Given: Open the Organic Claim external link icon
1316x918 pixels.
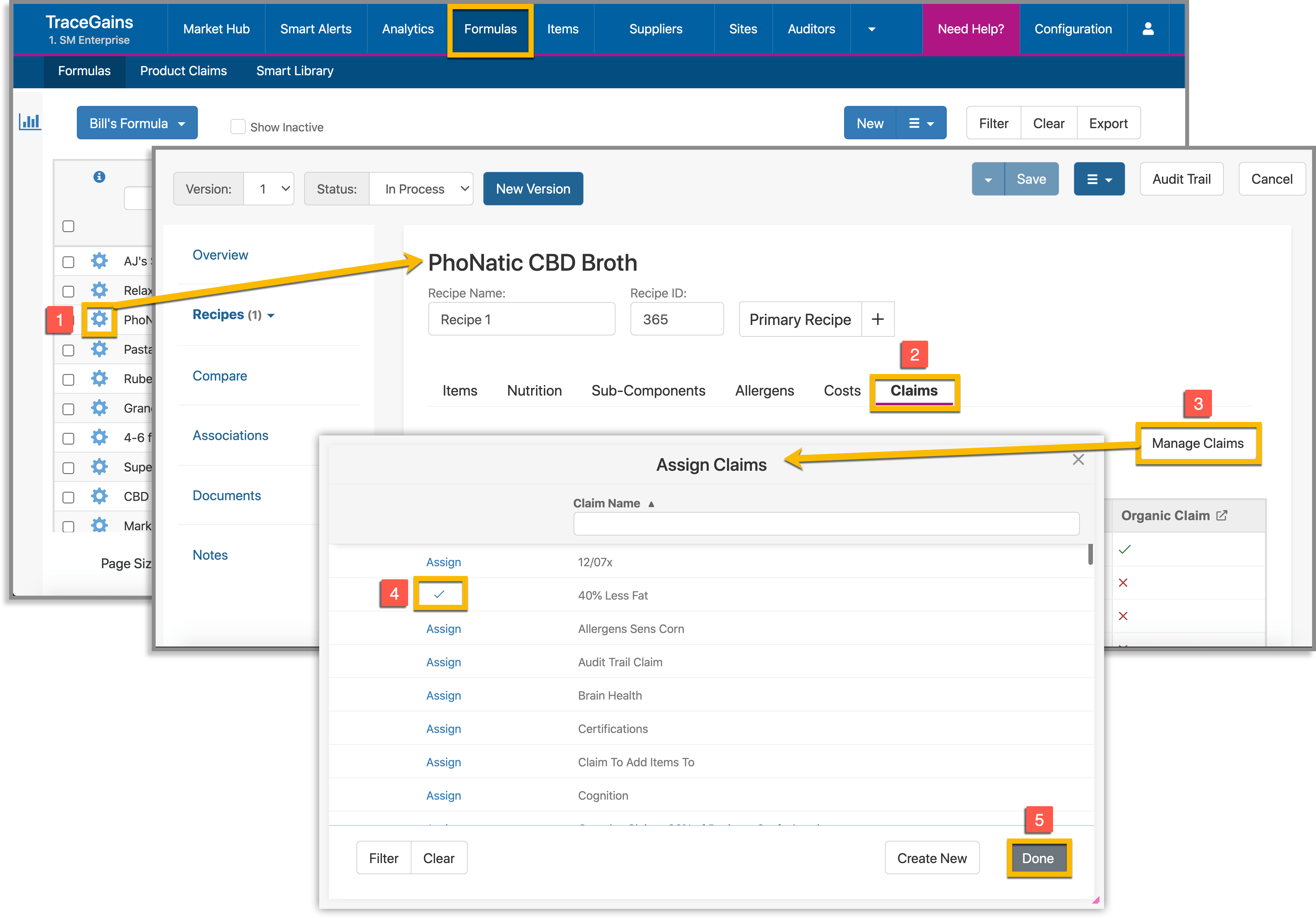Looking at the screenshot, I should click(x=1223, y=515).
